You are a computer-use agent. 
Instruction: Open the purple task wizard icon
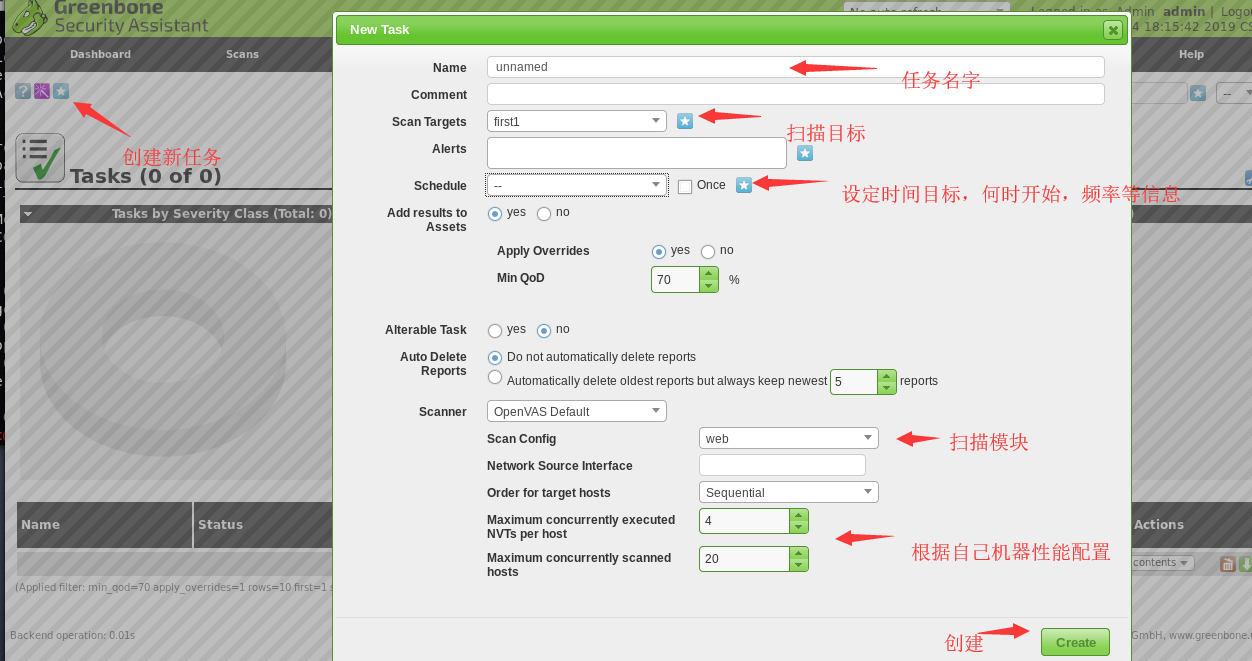pyautogui.click(x=42, y=91)
